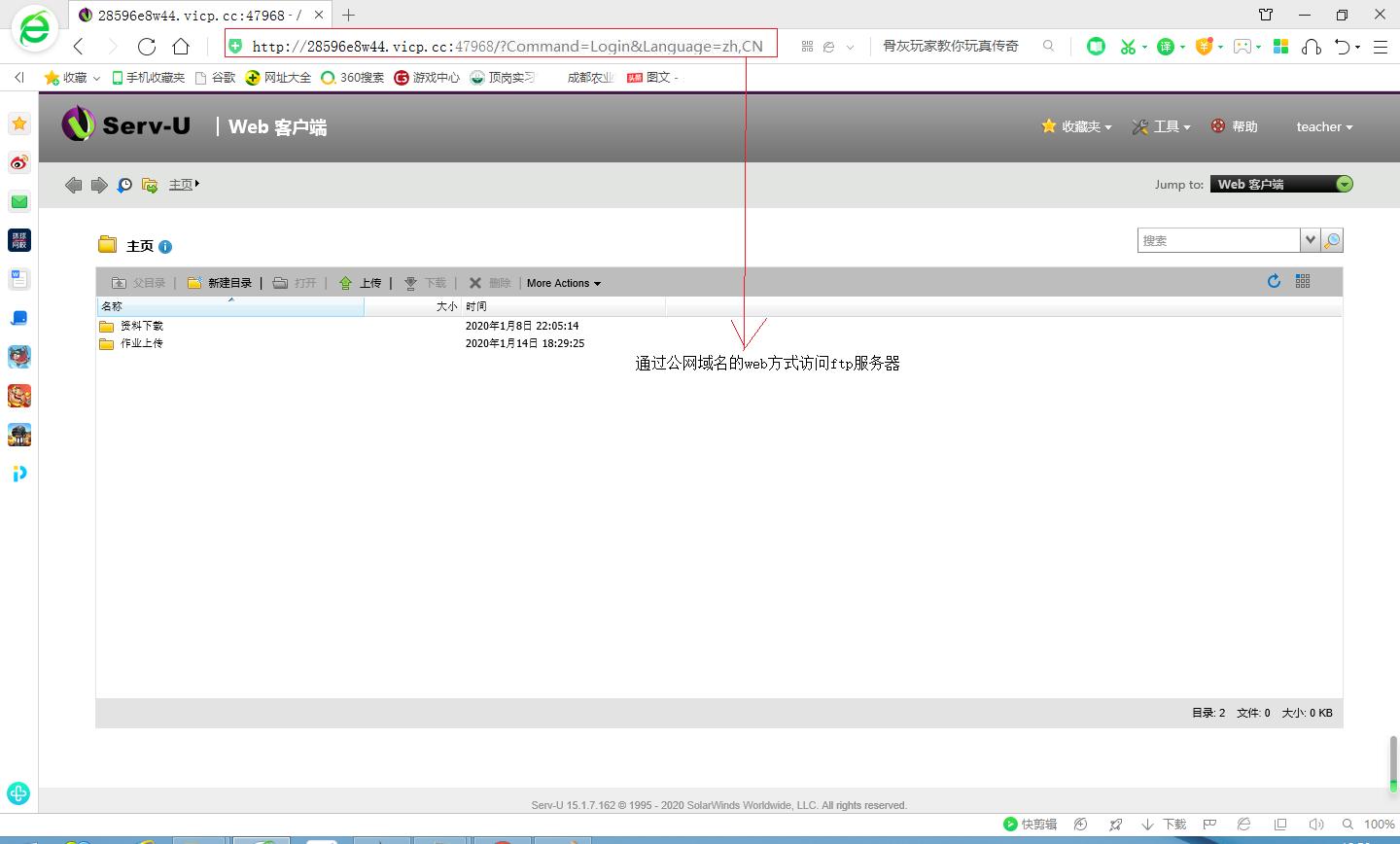This screenshot has height=844, width=1400.
Task: Click the browser search box 骨灰玩家教你玩真传奇
Action: pos(951,46)
